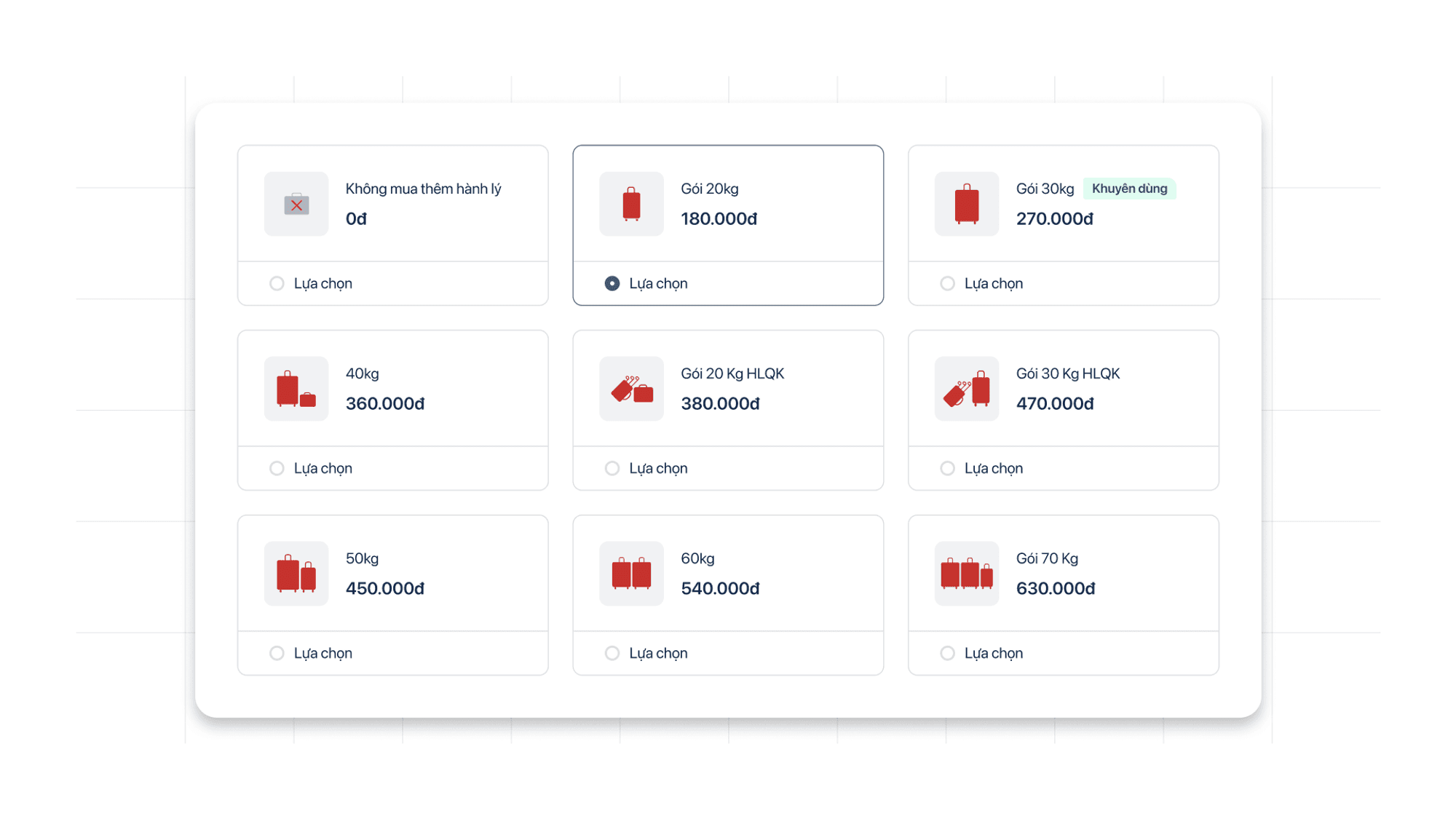Select the 40kg package radio button
Image resolution: width=1456 pixels, height=819 pixels.
pos(277,468)
